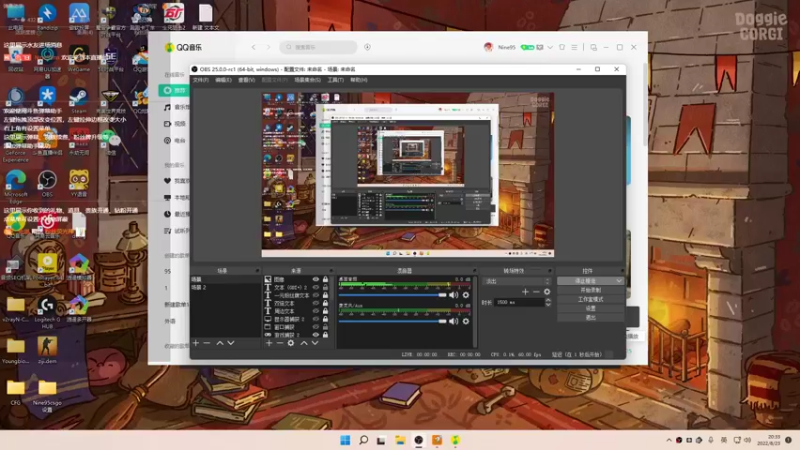The height and width of the screenshot is (450, 800).
Task: Decrease 时长 duration with down arrow
Action: click(548, 305)
